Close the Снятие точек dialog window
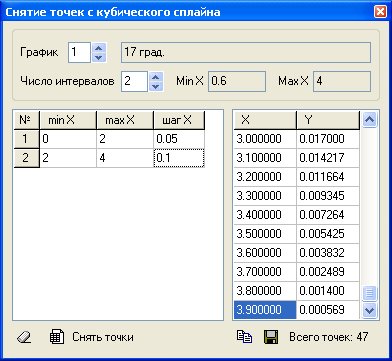The height and width of the screenshot is (361, 392). [x=380, y=12]
